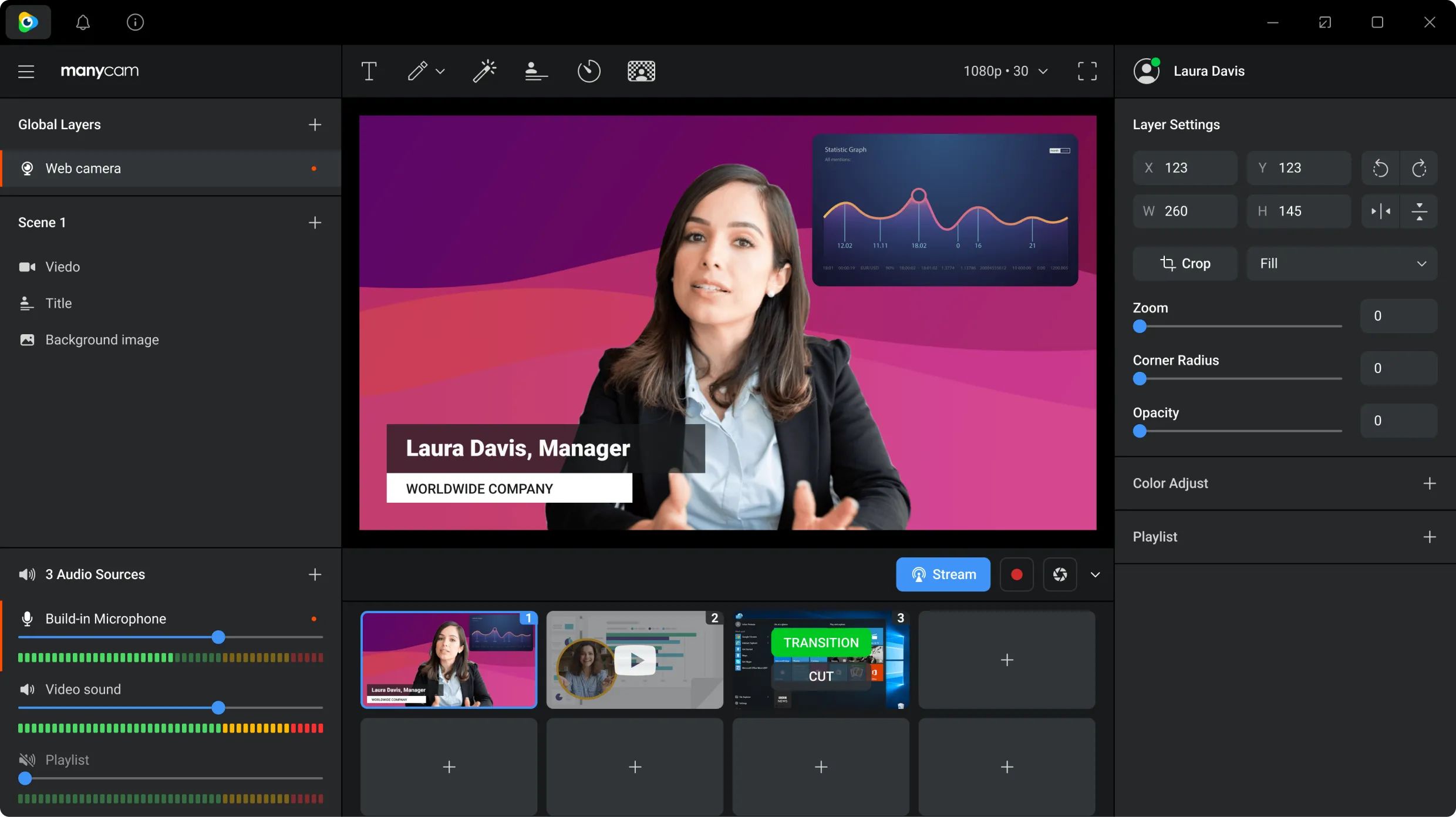The width and height of the screenshot is (1456, 817).
Task: Select the Text tool in toolbar
Action: (x=368, y=71)
